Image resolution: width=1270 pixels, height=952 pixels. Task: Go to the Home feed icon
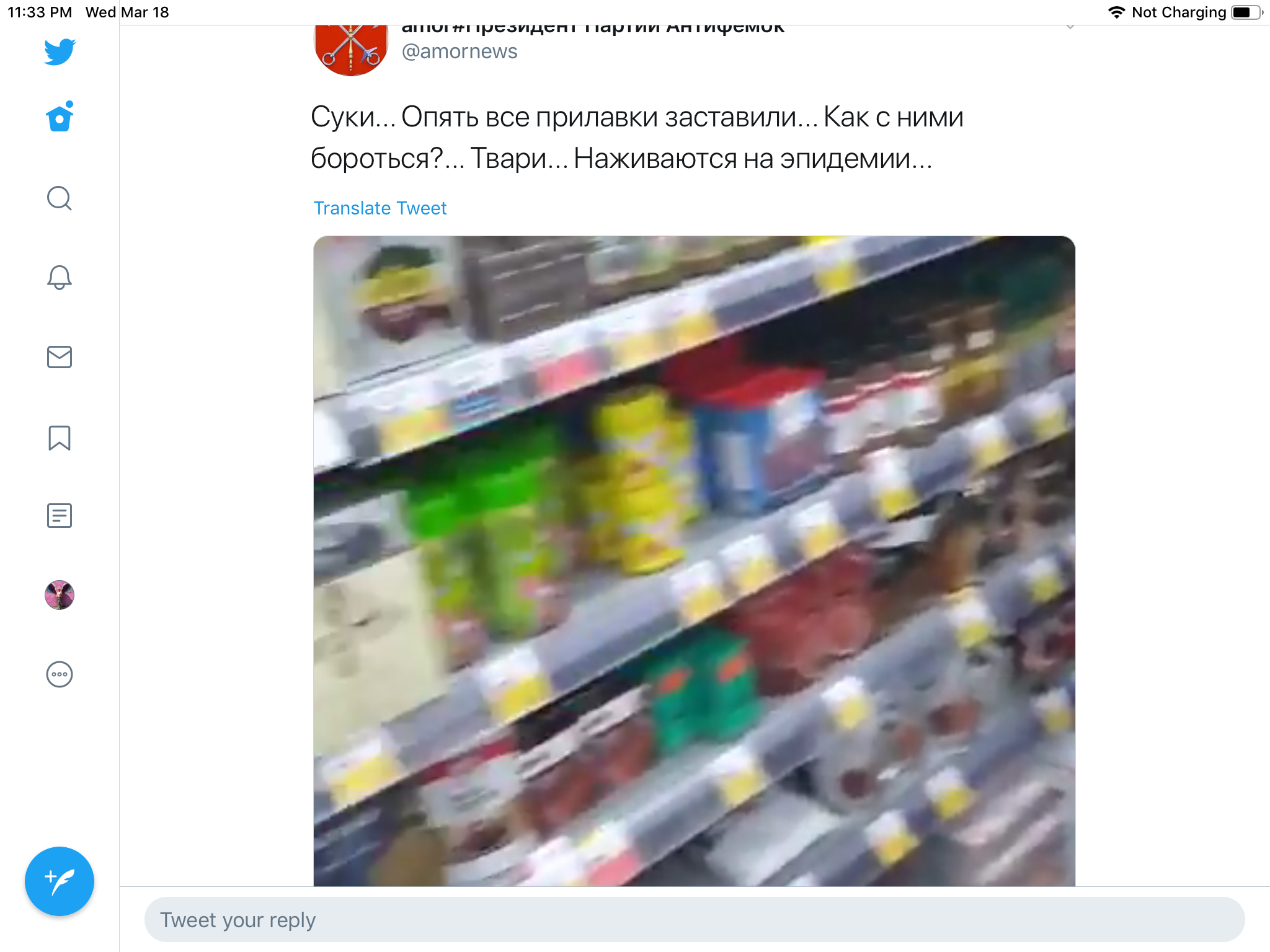click(60, 117)
